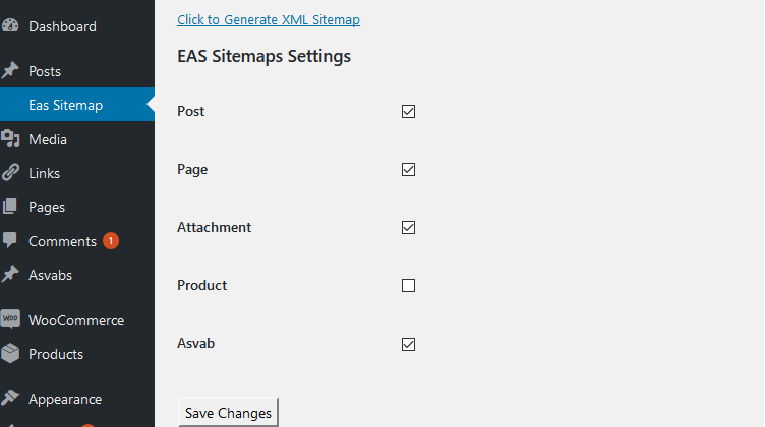Click the Comments speech bubble icon

pos(10,241)
